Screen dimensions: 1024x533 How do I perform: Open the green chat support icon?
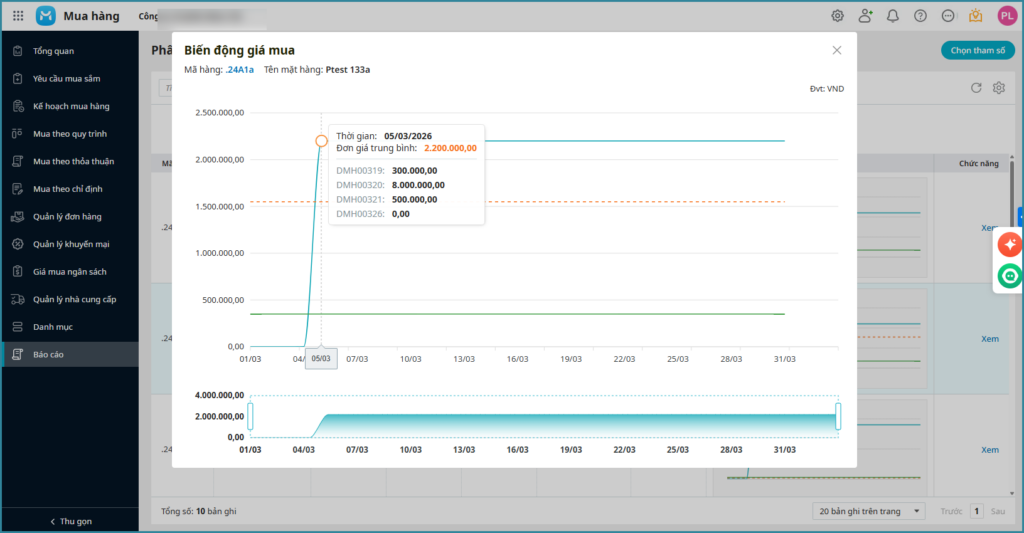coord(1009,276)
